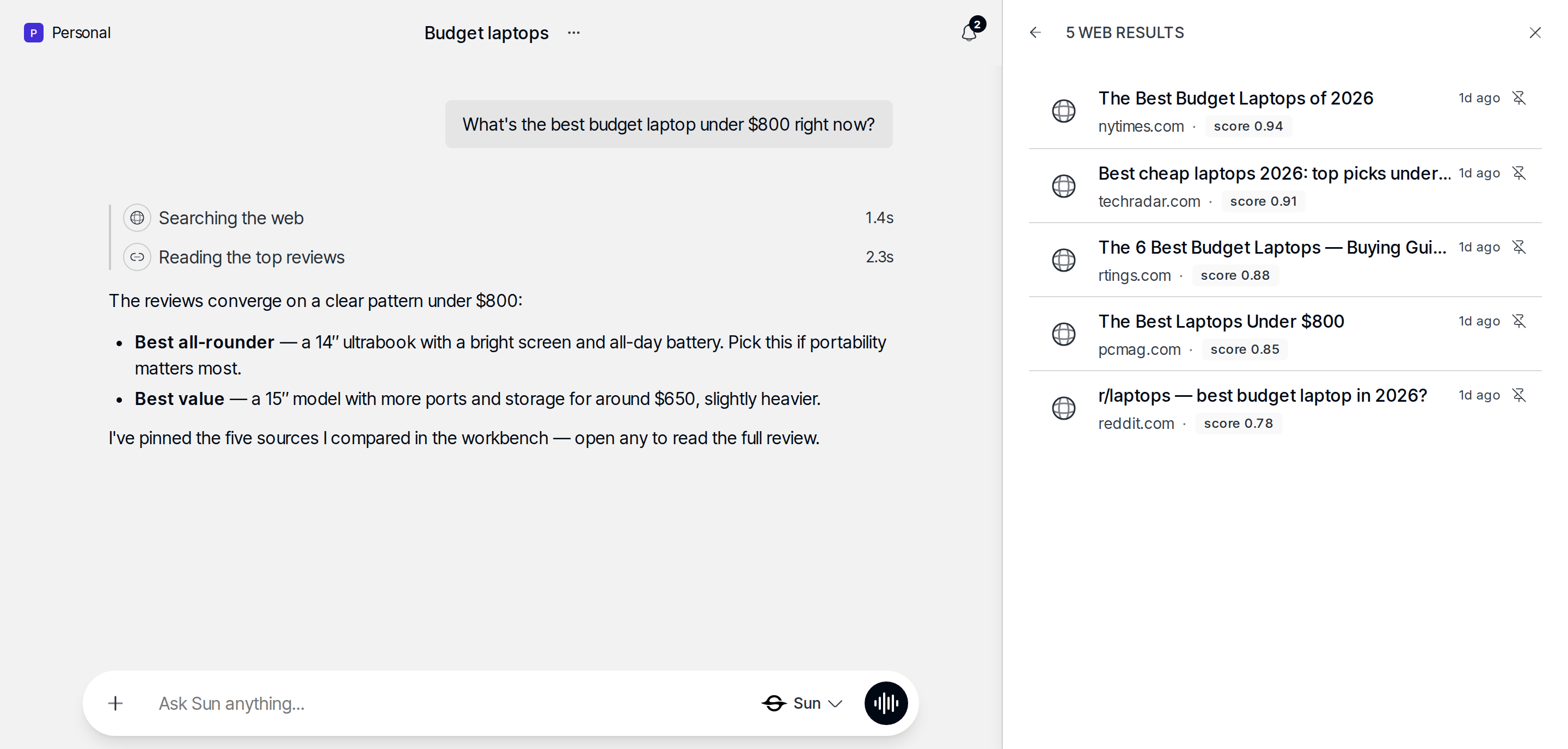
Task: Focus the Ask Sun anything input field
Action: (450, 703)
